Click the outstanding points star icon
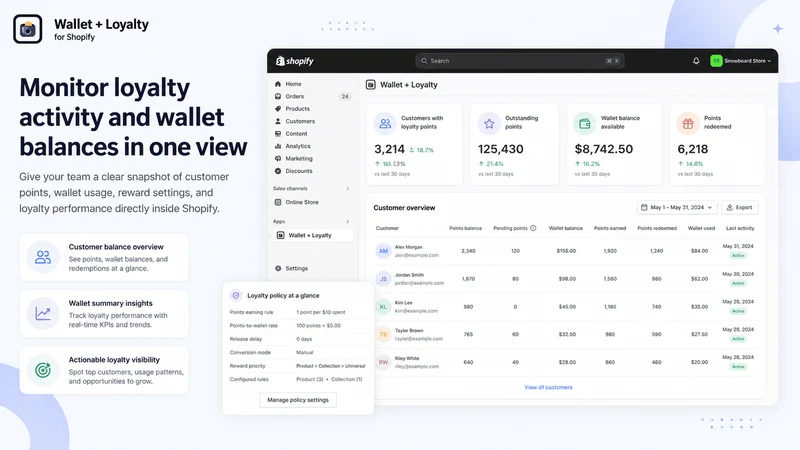The height and width of the screenshot is (450, 800). (489, 123)
